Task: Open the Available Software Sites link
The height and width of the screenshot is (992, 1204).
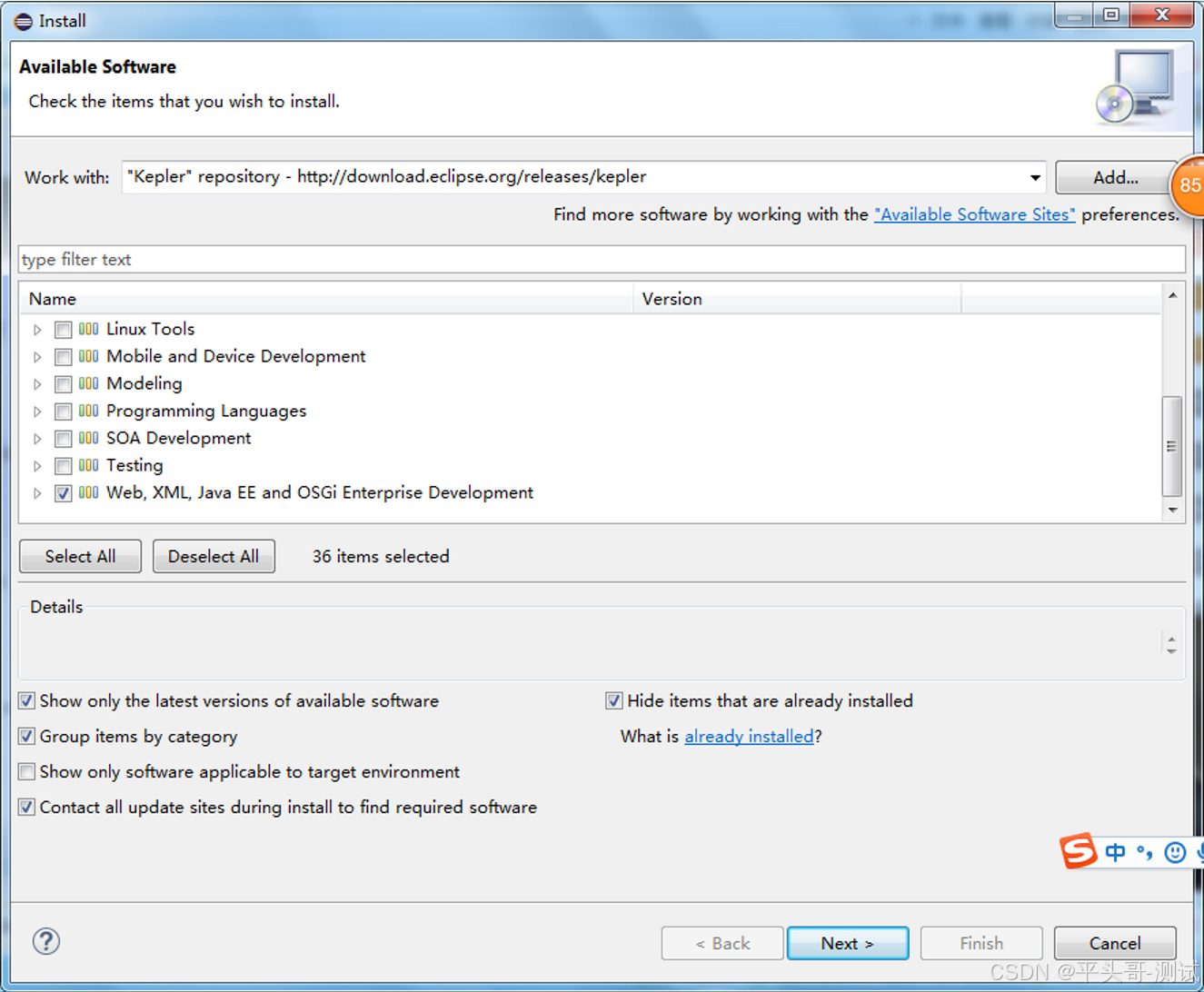Action: click(x=974, y=214)
